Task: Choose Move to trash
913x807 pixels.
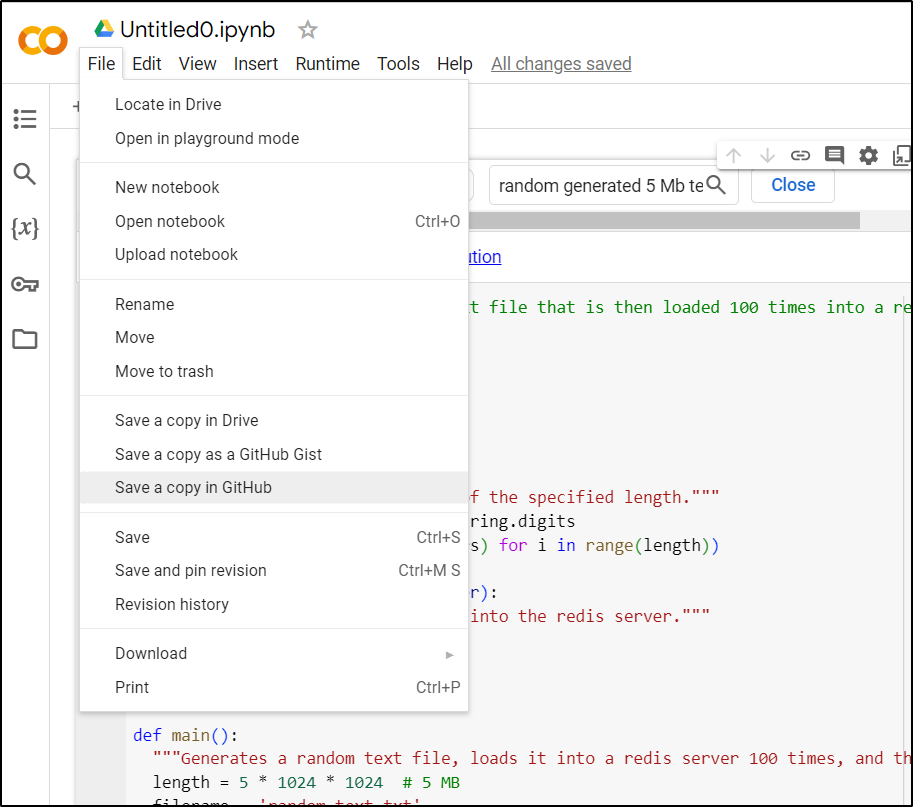Action: (274, 371)
